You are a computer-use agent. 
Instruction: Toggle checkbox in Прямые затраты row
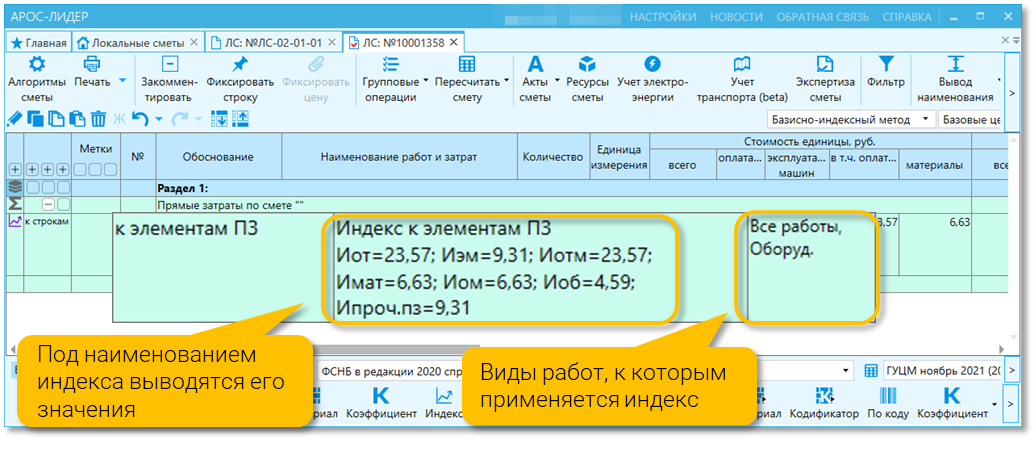(x=63, y=205)
